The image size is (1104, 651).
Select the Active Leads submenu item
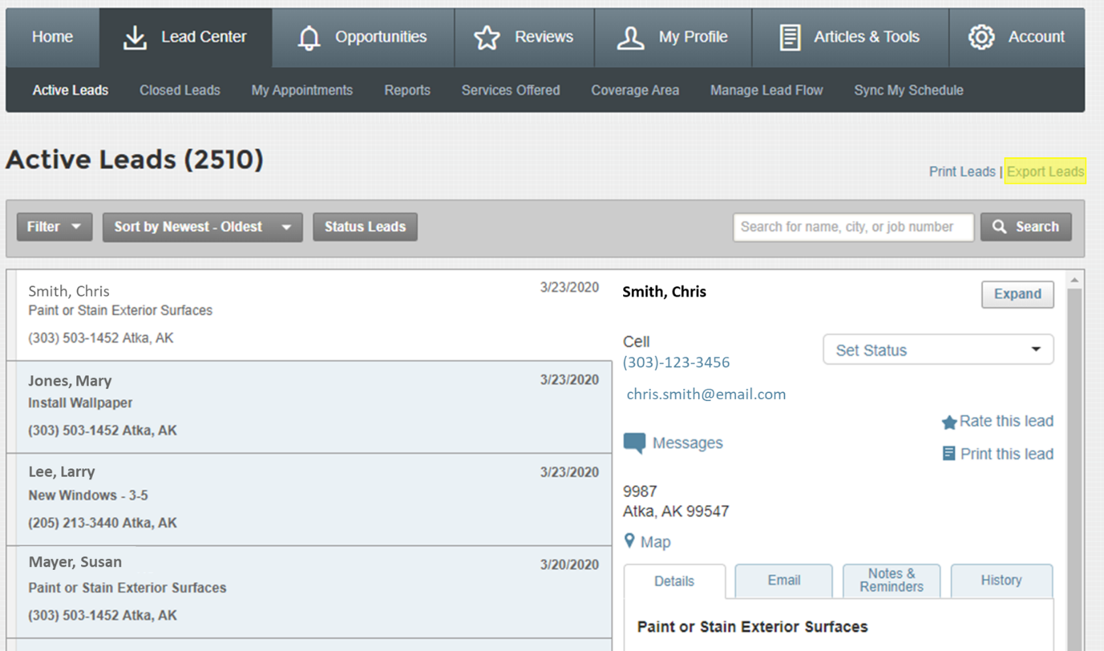click(x=70, y=90)
